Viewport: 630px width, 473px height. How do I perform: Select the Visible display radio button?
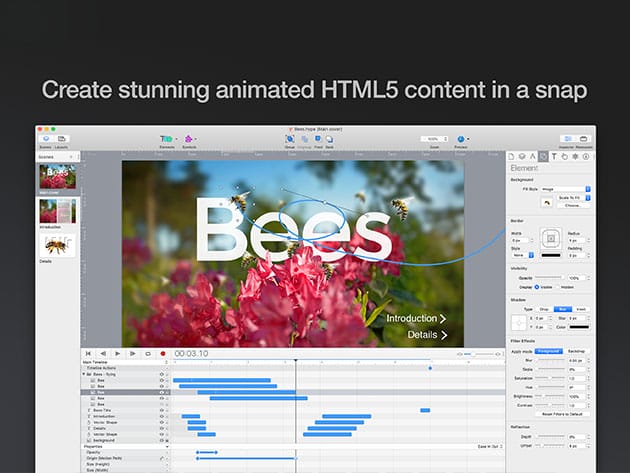(538, 286)
